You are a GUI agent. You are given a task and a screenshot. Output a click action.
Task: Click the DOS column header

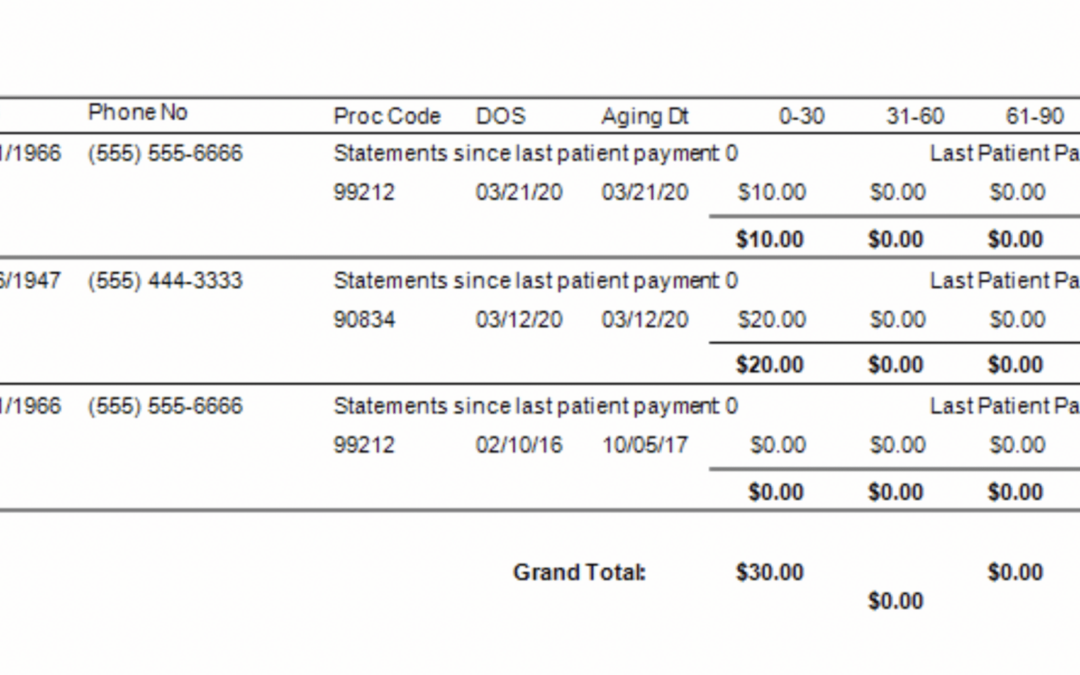(501, 116)
